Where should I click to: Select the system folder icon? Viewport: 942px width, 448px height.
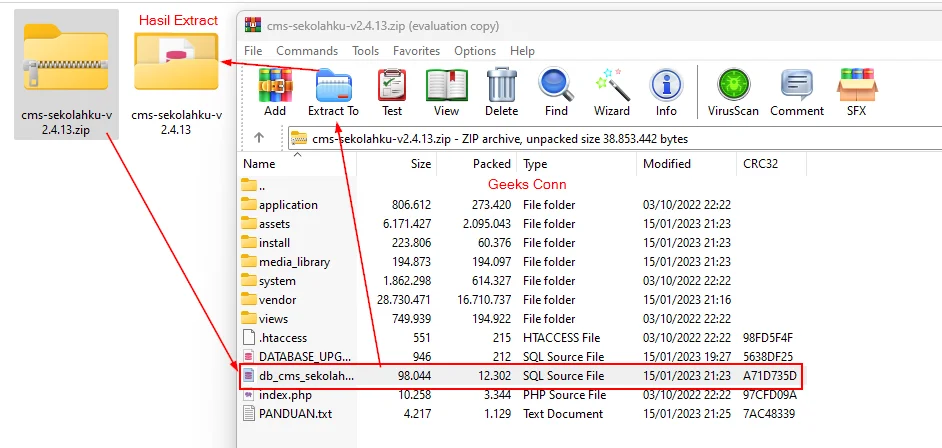[249, 280]
